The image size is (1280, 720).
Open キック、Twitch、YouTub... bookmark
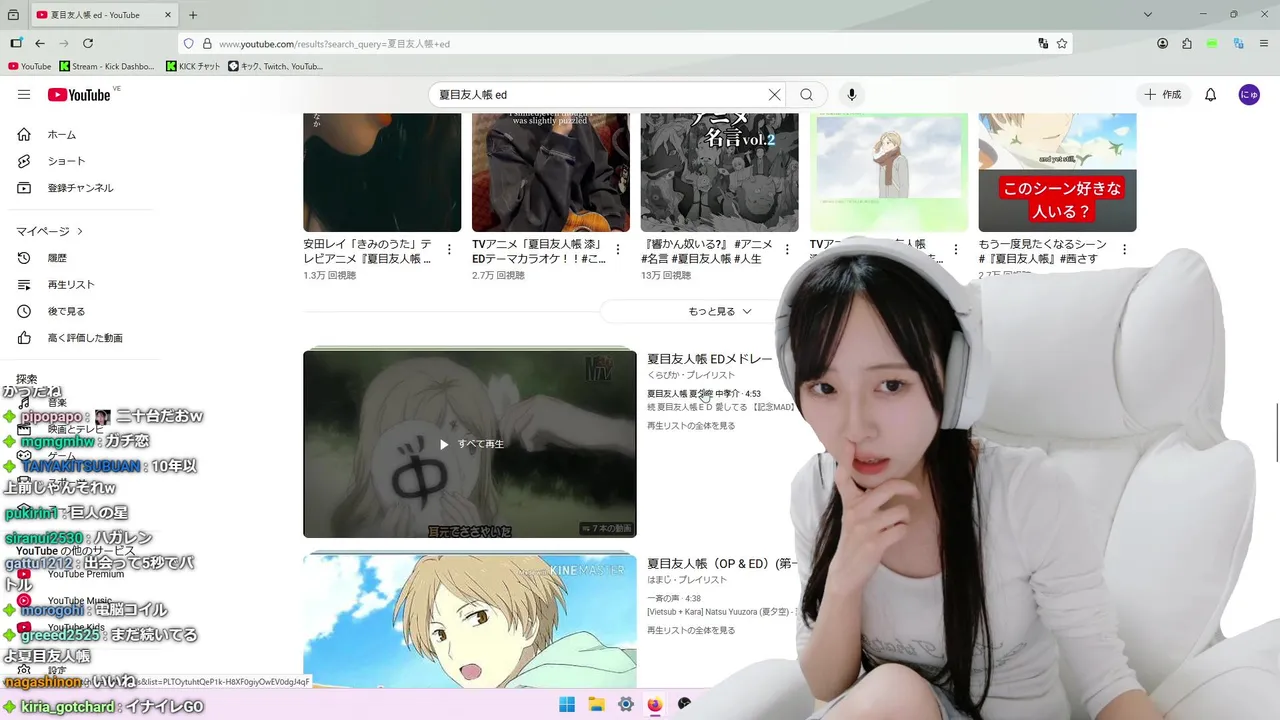(275, 66)
